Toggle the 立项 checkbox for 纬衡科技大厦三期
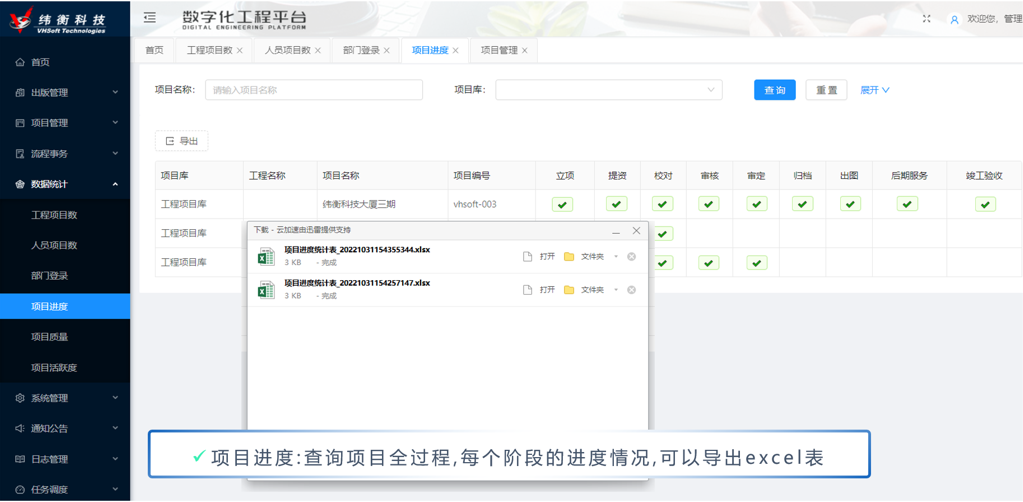Screen dimensions: 1023x502 pos(563,204)
